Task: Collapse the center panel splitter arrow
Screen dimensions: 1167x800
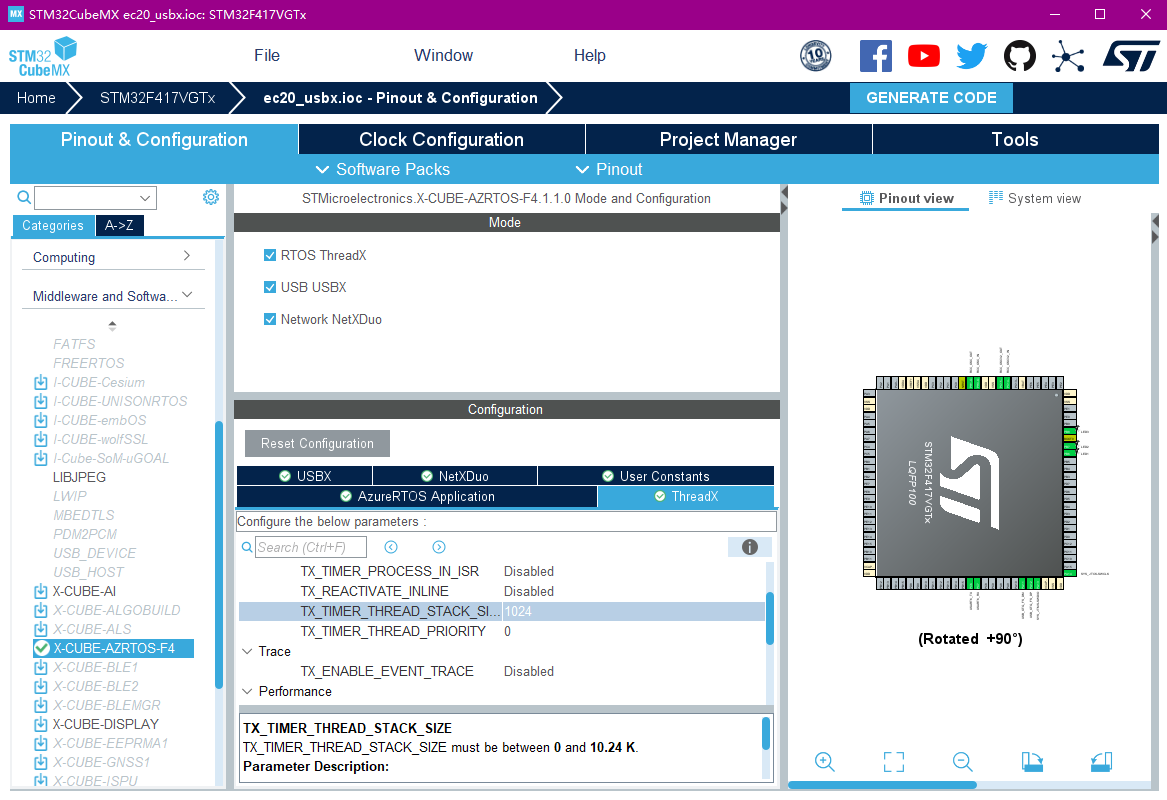Action: [784, 193]
